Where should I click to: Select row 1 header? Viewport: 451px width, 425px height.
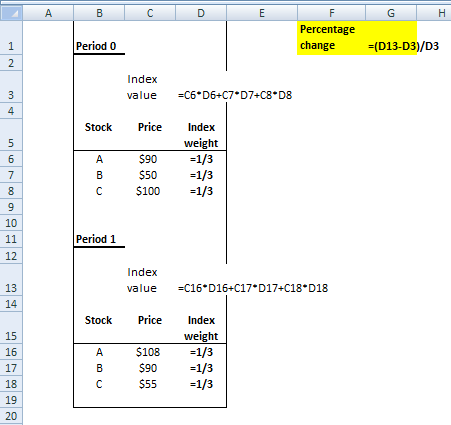pyautogui.click(x=11, y=38)
